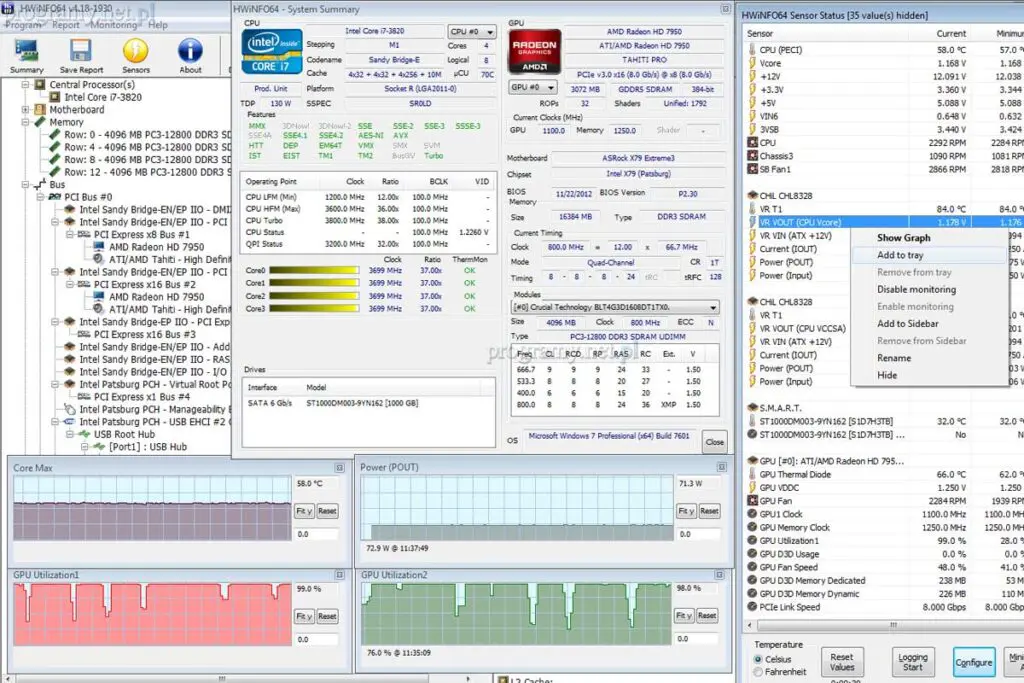Select the GPU Thermal Diode icon

tap(752, 474)
